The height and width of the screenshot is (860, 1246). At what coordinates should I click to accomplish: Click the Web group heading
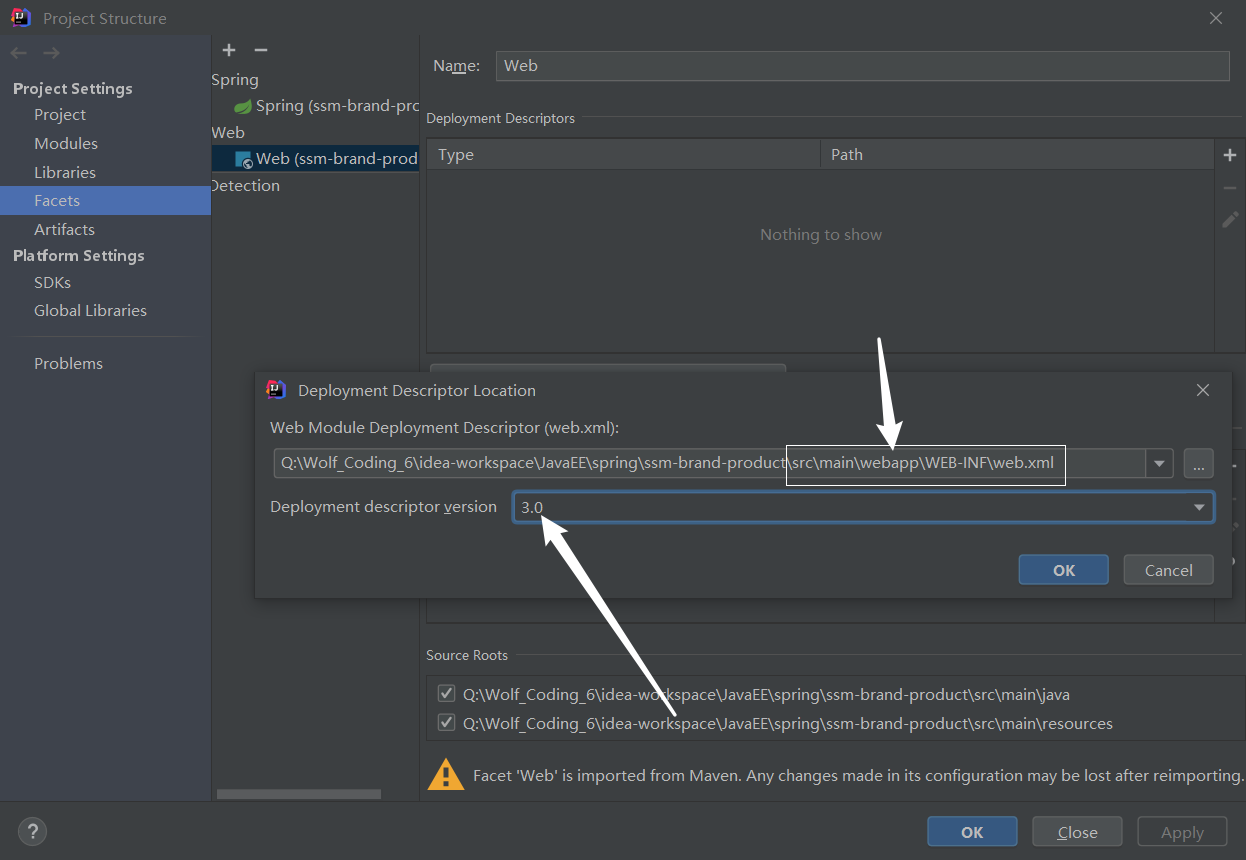click(228, 132)
